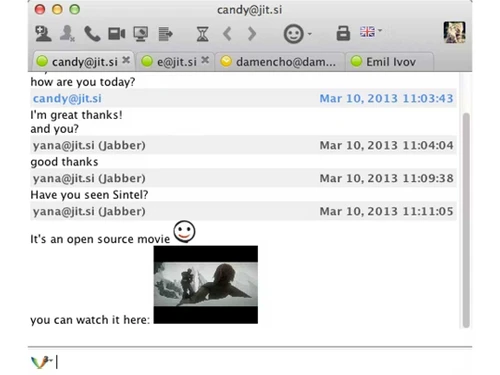
Task: Click the blue candy@jit.si sender name
Action: [x=67, y=99]
